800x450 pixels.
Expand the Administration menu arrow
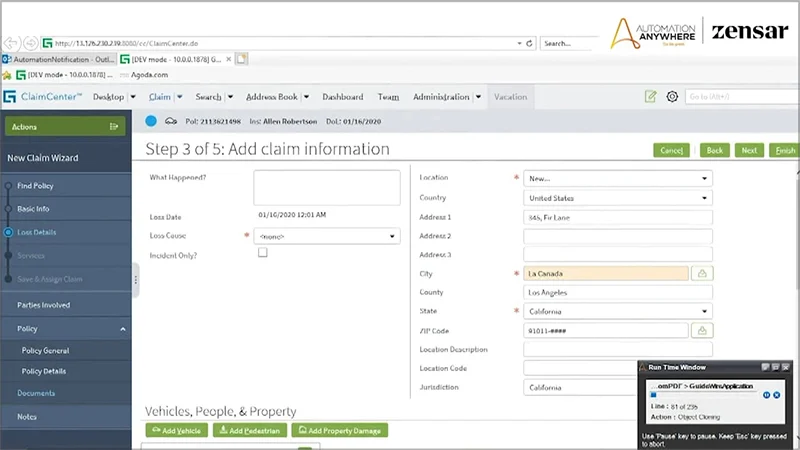(478, 96)
